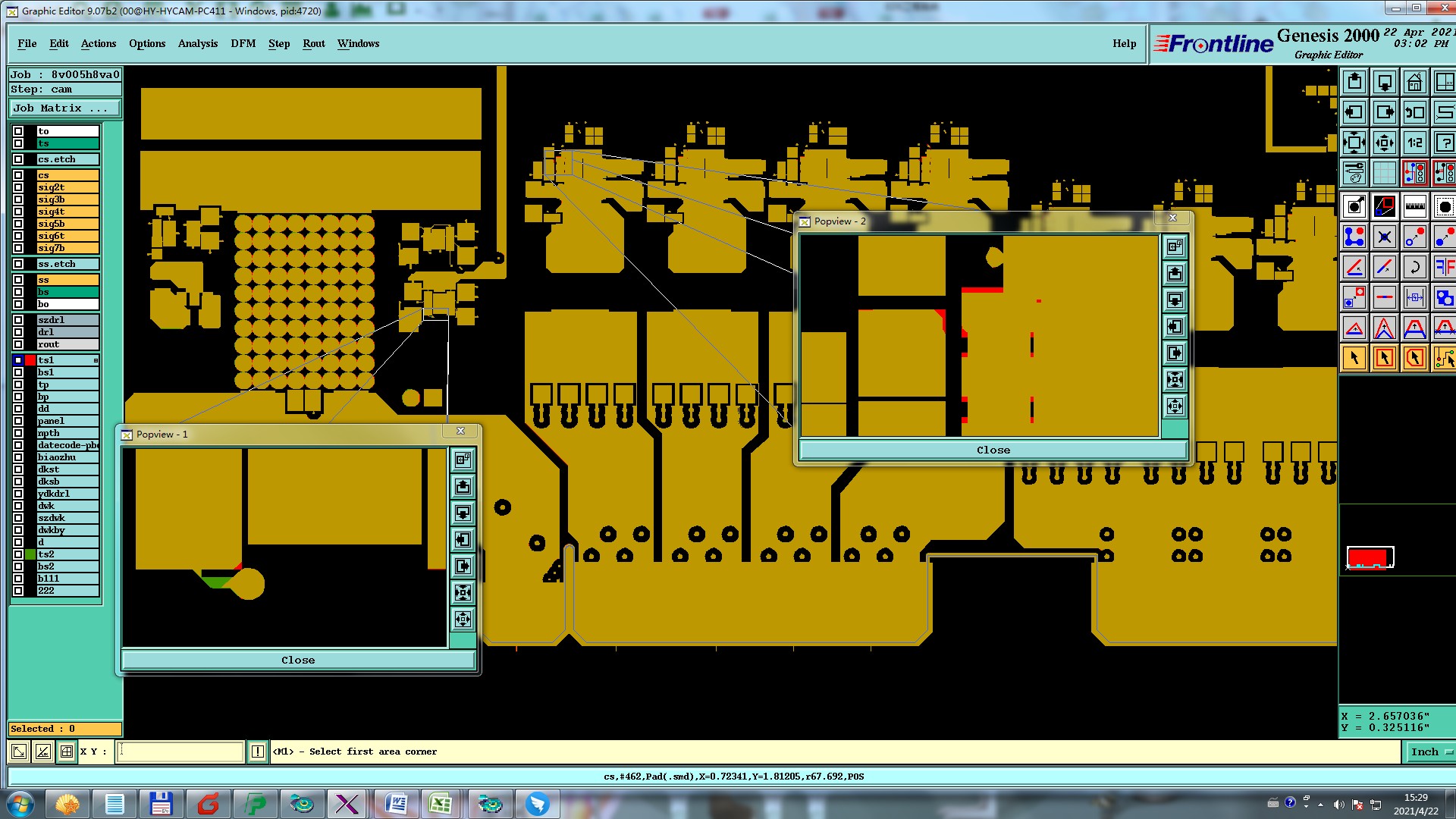Open the DFM menu
This screenshot has width=1456, height=819.
coord(243,44)
